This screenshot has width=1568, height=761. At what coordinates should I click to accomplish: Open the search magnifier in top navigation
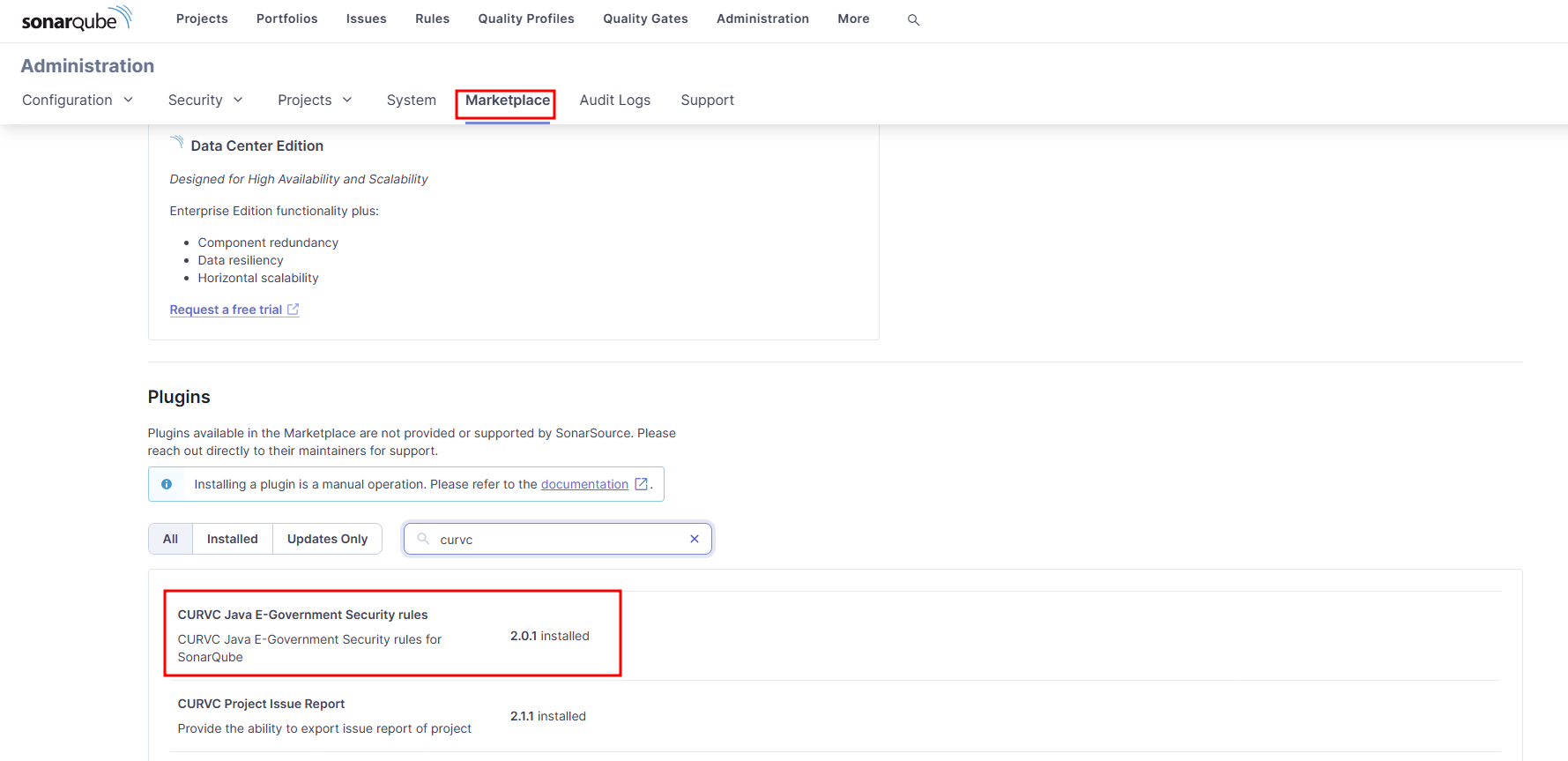coord(913,19)
